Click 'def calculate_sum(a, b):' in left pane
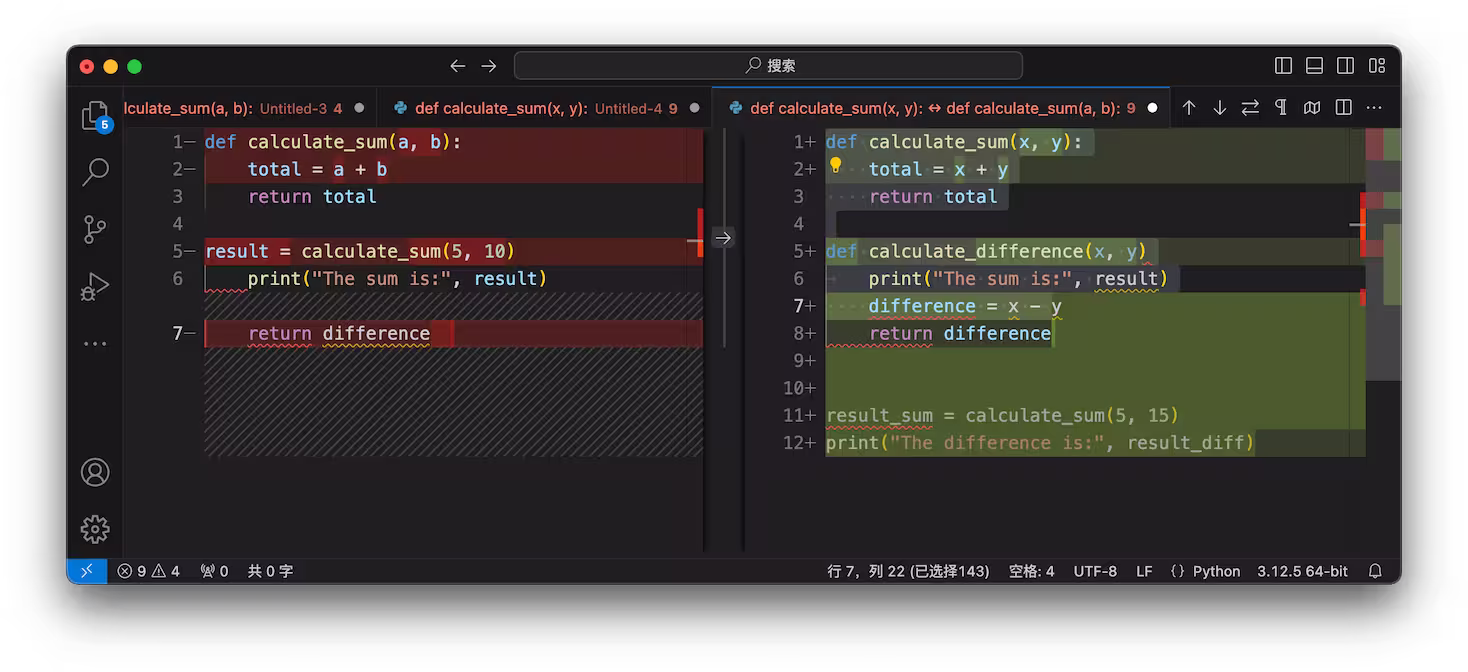This screenshot has height=672, width=1468. 333,142
